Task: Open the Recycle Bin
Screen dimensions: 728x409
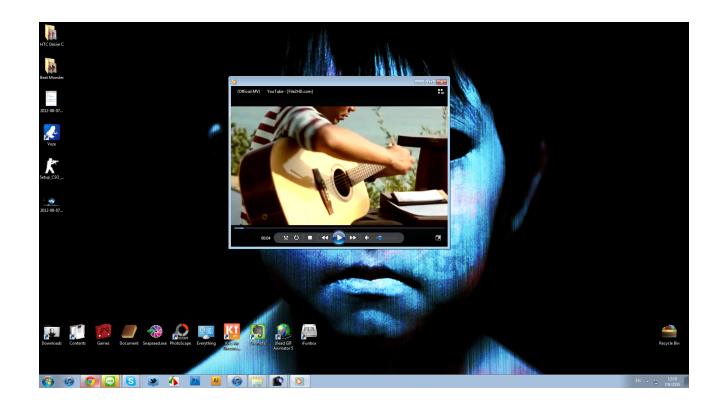Action: 669,335
